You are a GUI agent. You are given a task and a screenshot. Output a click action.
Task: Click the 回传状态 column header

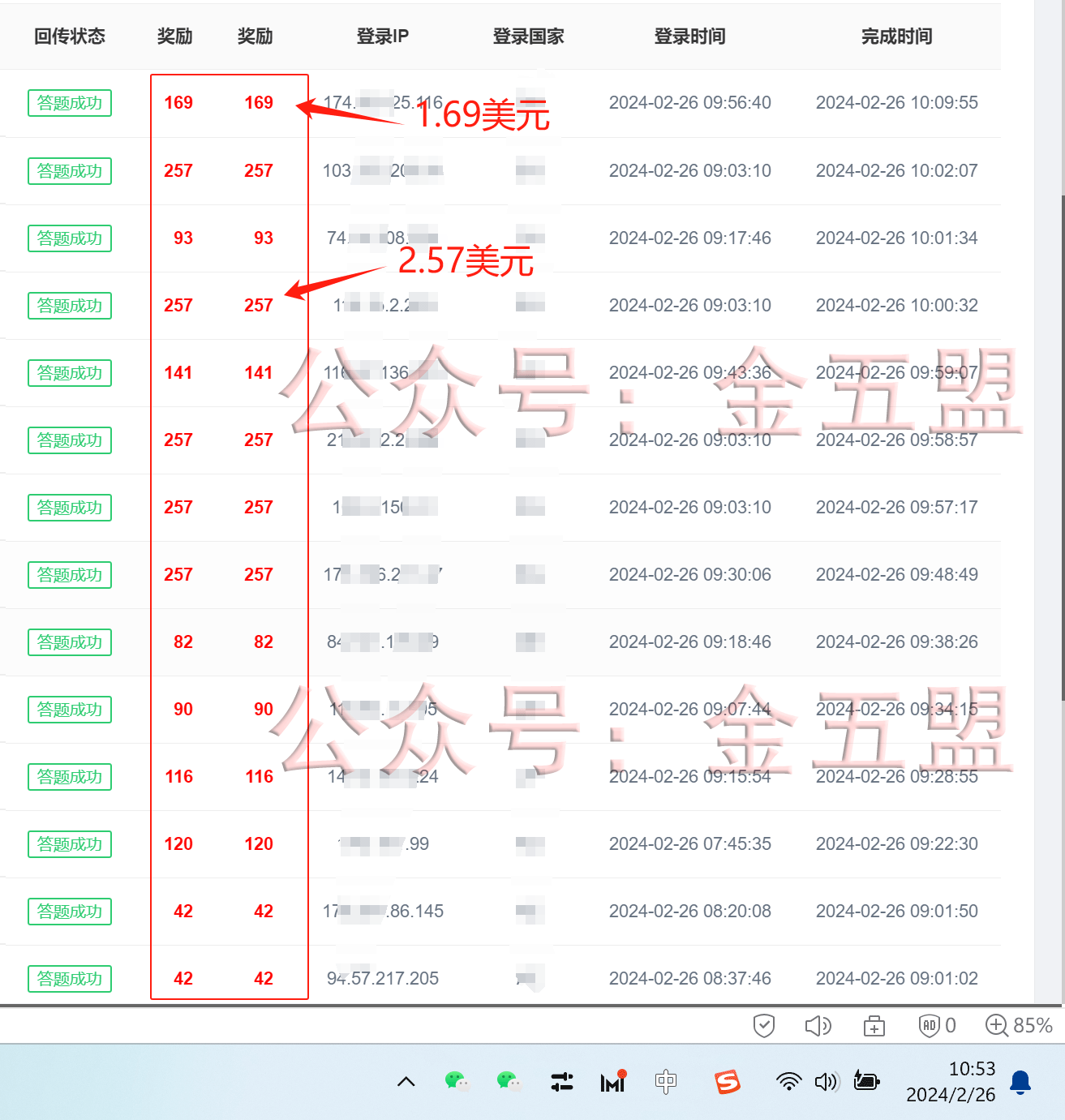pyautogui.click(x=70, y=36)
